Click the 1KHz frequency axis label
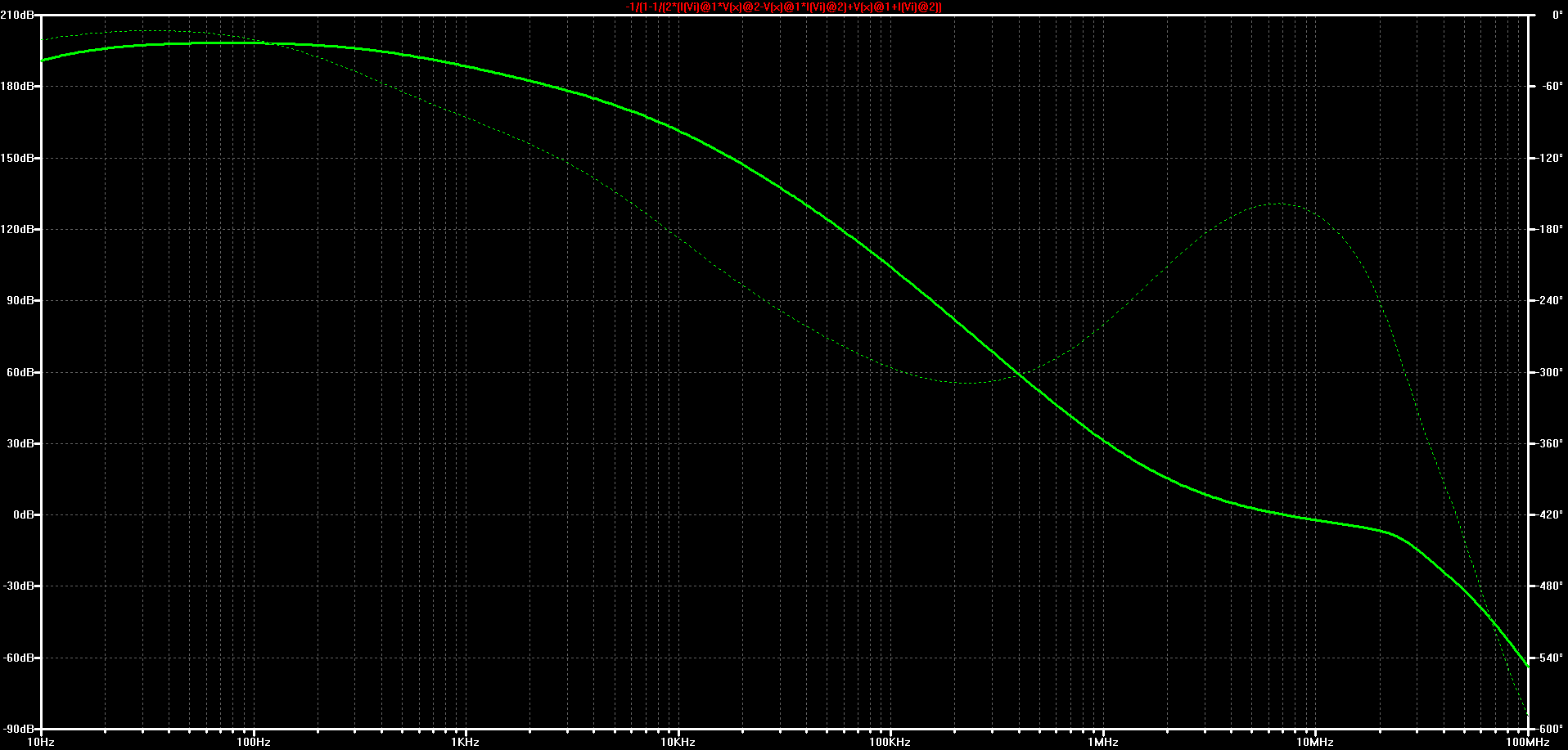1568x750 pixels. click(466, 742)
